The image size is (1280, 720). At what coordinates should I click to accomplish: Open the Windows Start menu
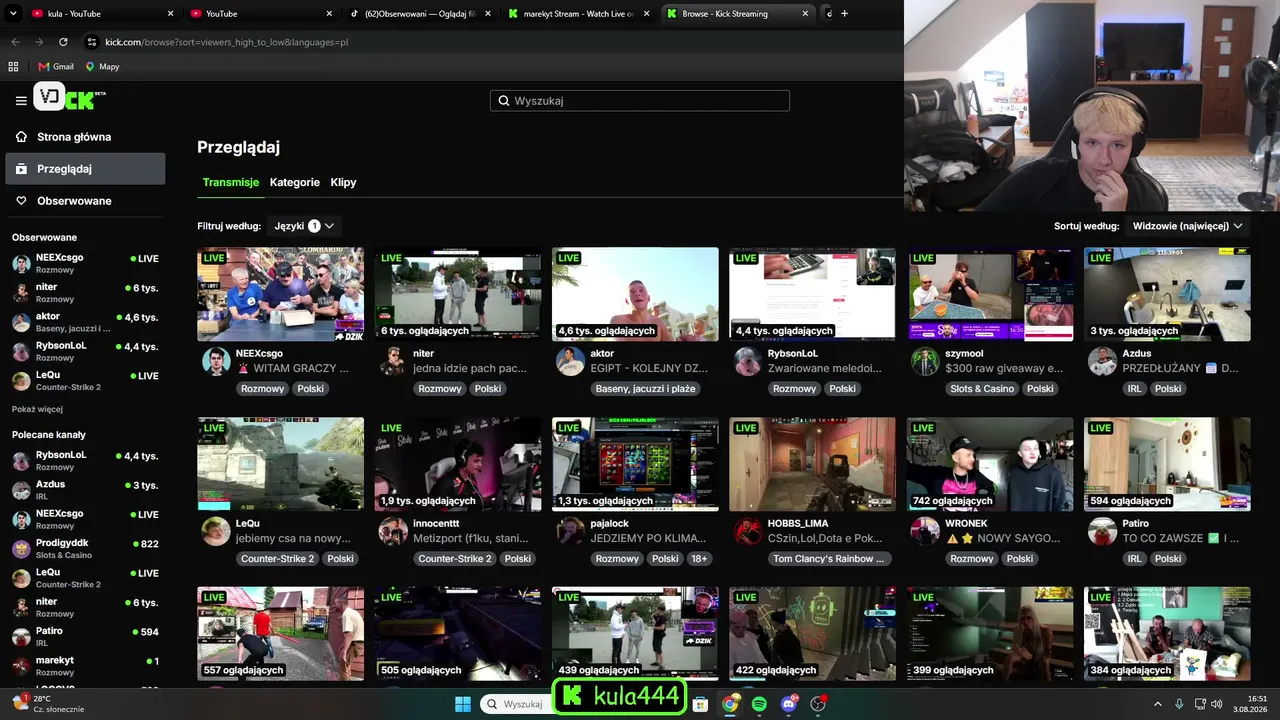(x=463, y=704)
